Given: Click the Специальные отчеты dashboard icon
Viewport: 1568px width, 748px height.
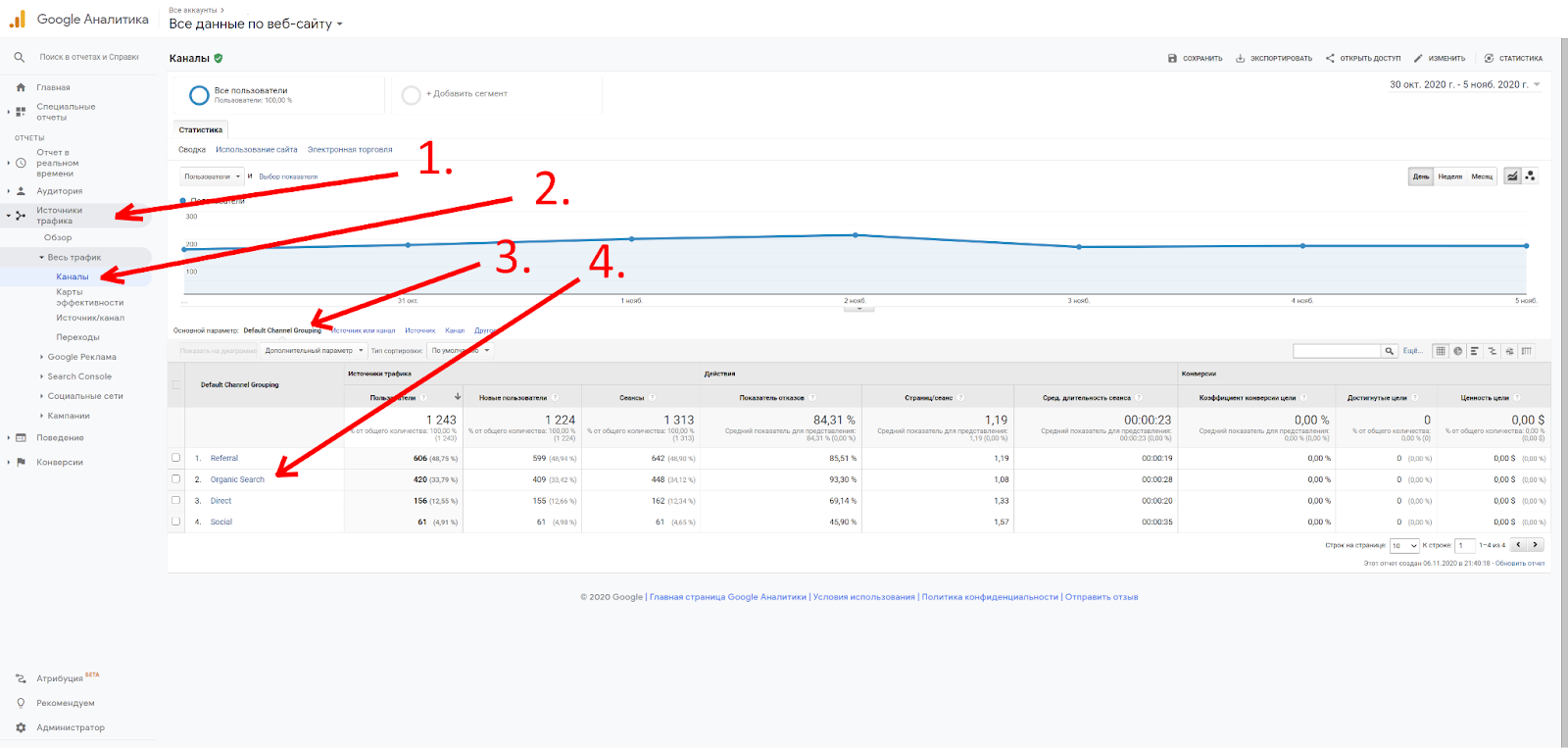Looking at the screenshot, I should coord(21,112).
